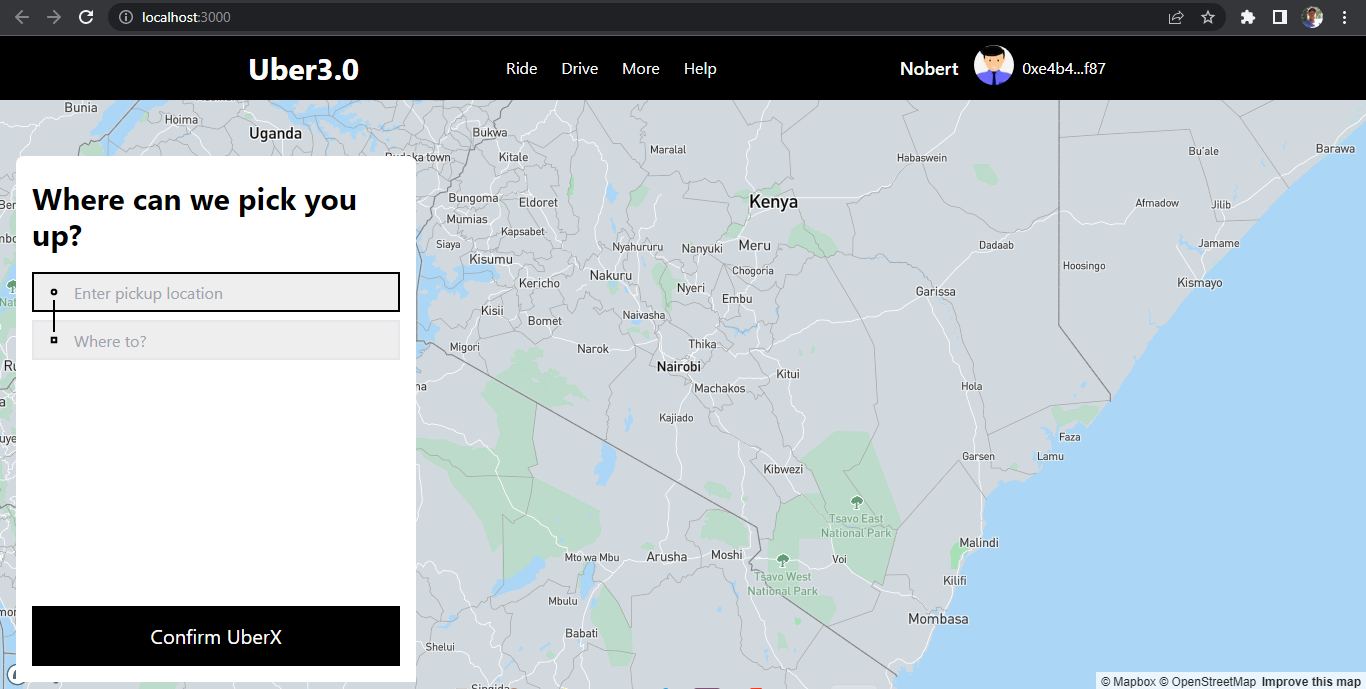Focus the Enter pickup location field
This screenshot has width=1366, height=689.
click(x=216, y=292)
